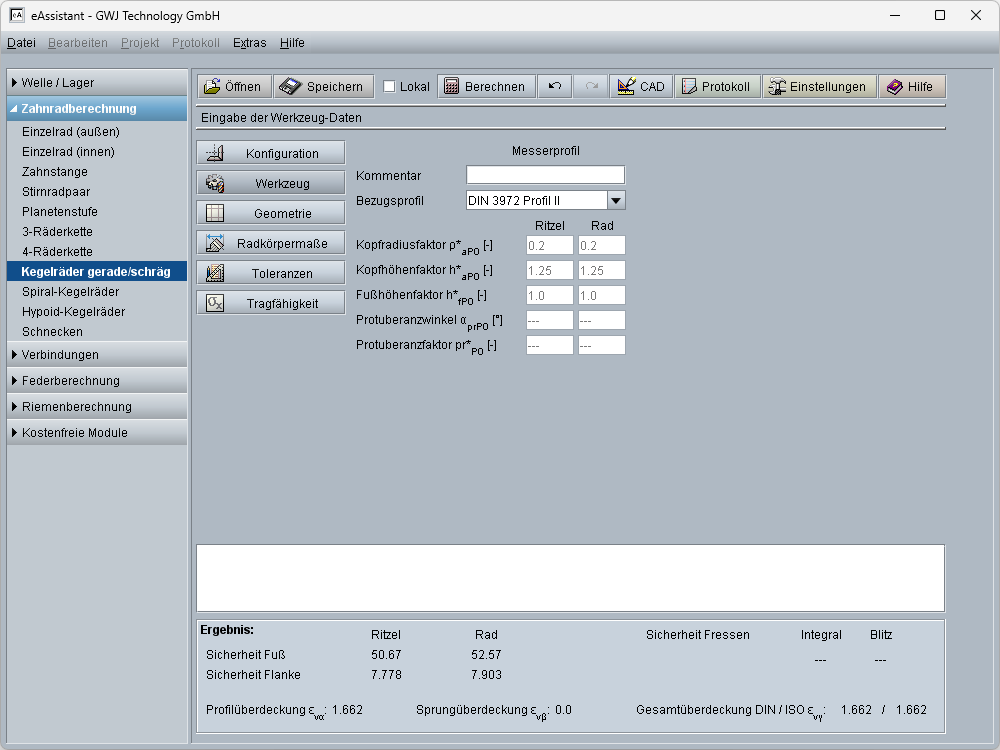Expand the Verbindungen section
Viewport: 1000px width, 750px height.
click(x=96, y=355)
